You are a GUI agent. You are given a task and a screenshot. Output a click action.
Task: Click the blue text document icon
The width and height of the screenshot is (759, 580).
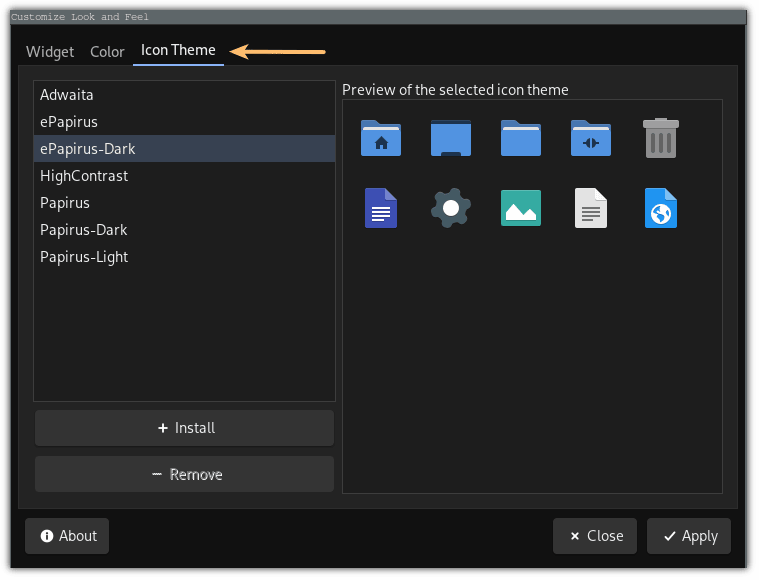(x=380, y=208)
